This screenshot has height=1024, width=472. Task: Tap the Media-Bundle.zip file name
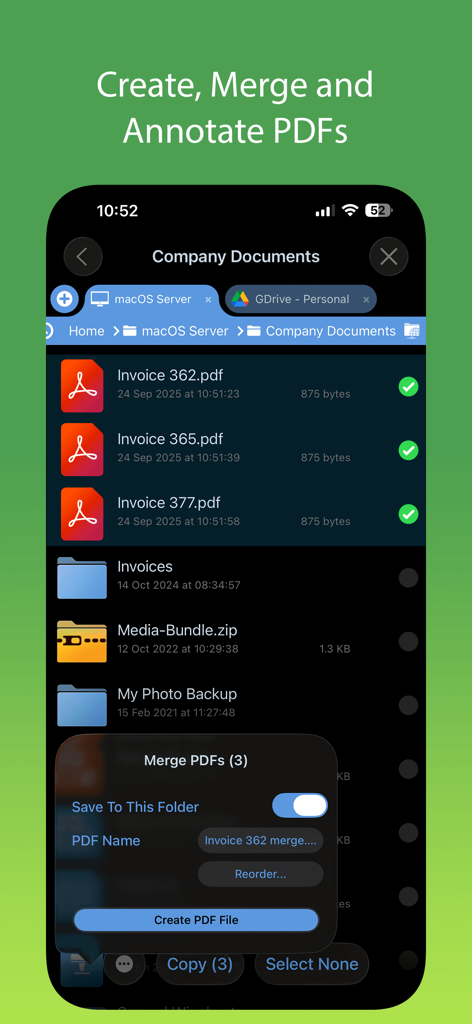coord(177,630)
